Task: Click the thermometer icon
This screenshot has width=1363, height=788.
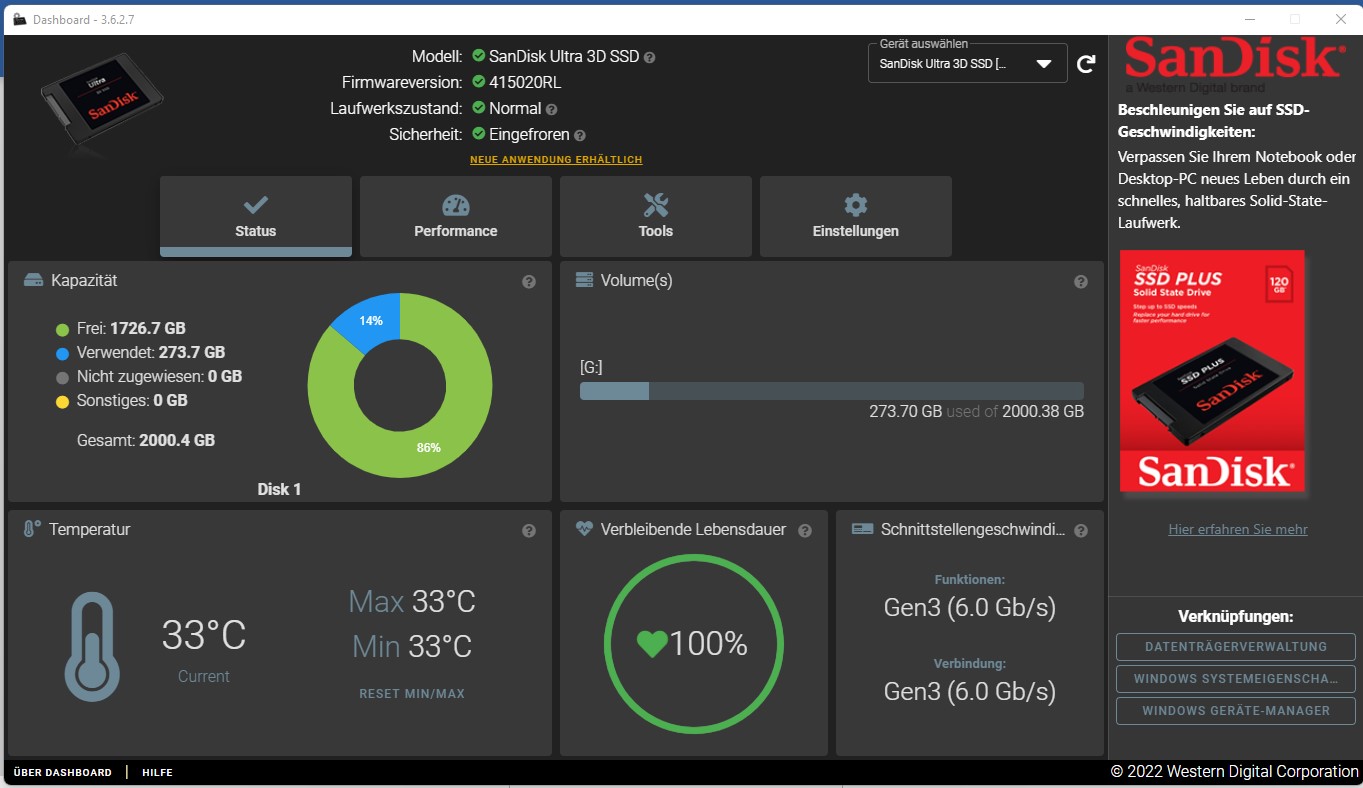Action: pos(92,646)
